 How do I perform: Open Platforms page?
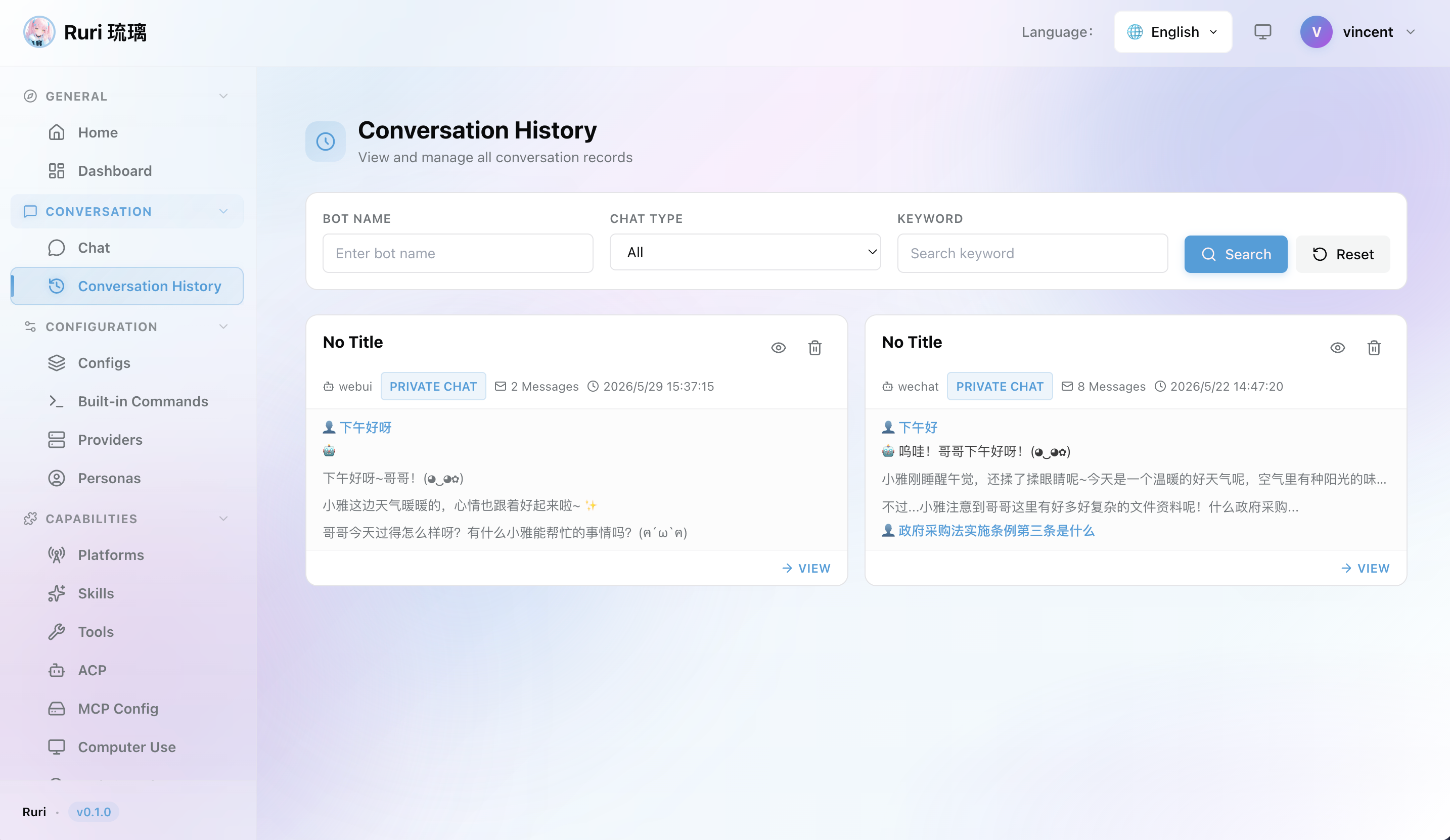click(126, 554)
